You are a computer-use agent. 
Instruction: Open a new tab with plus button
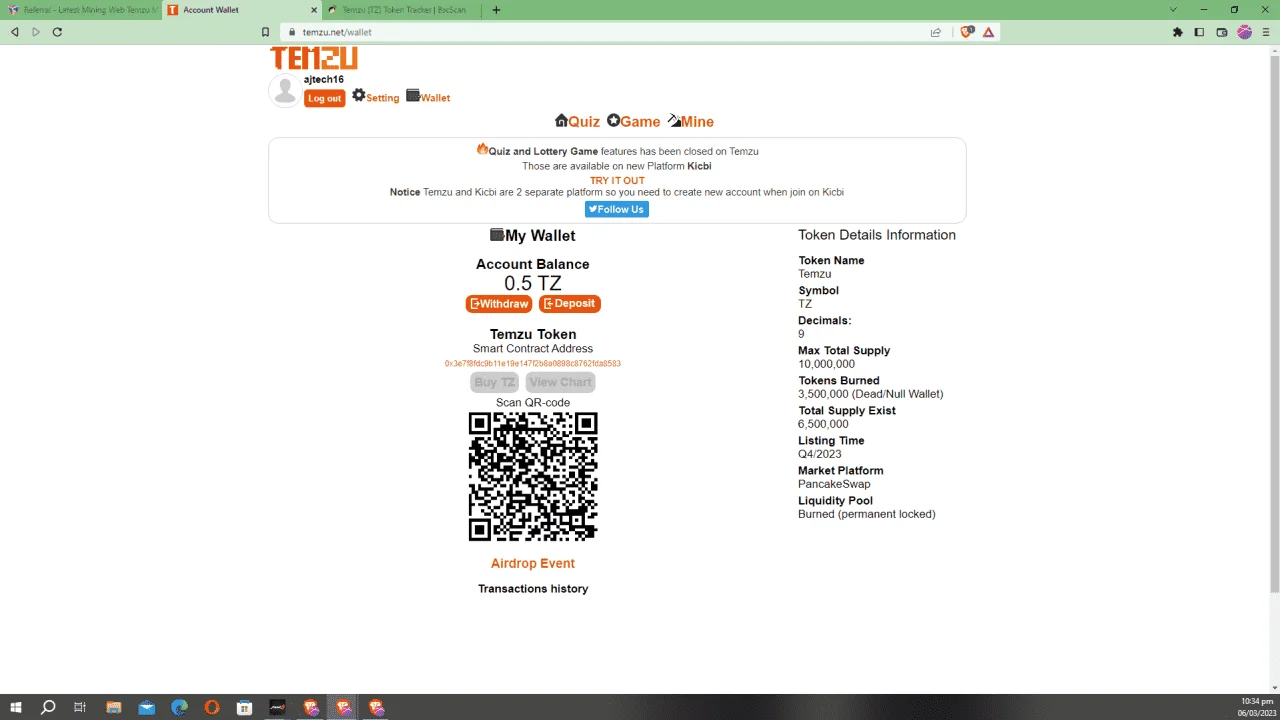(x=497, y=10)
